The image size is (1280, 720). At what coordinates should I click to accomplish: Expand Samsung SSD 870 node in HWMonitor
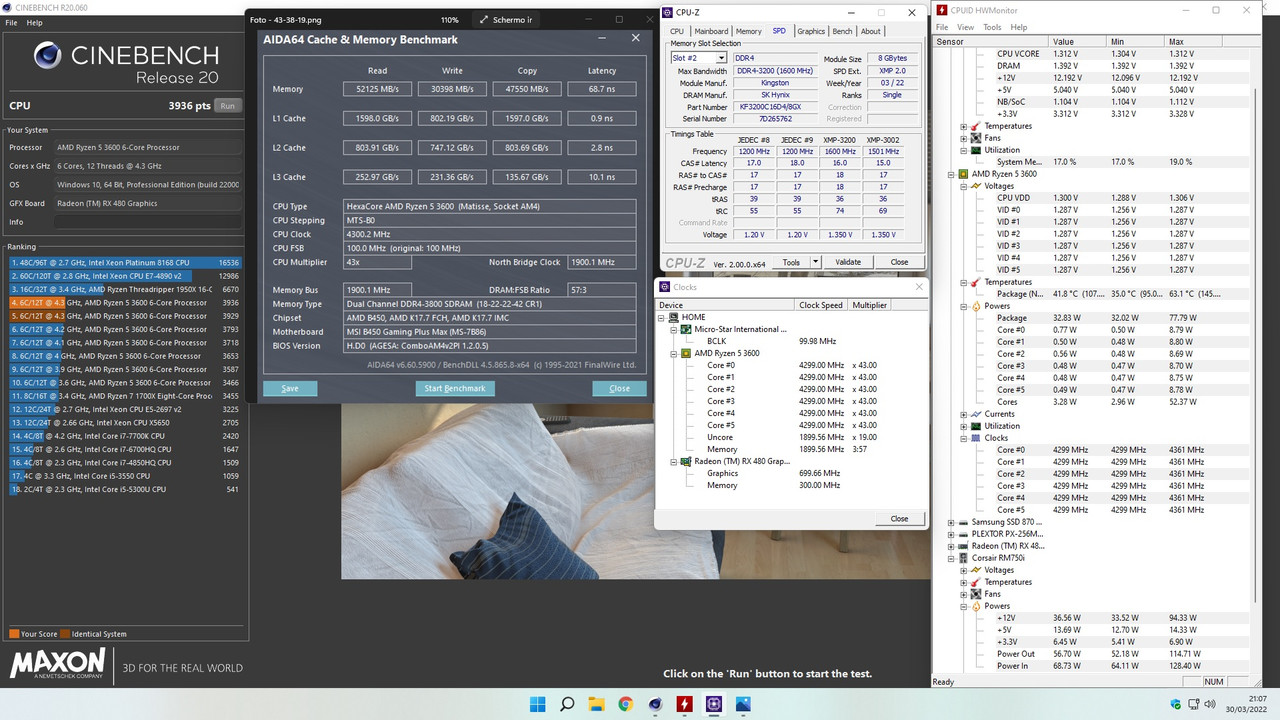point(951,522)
